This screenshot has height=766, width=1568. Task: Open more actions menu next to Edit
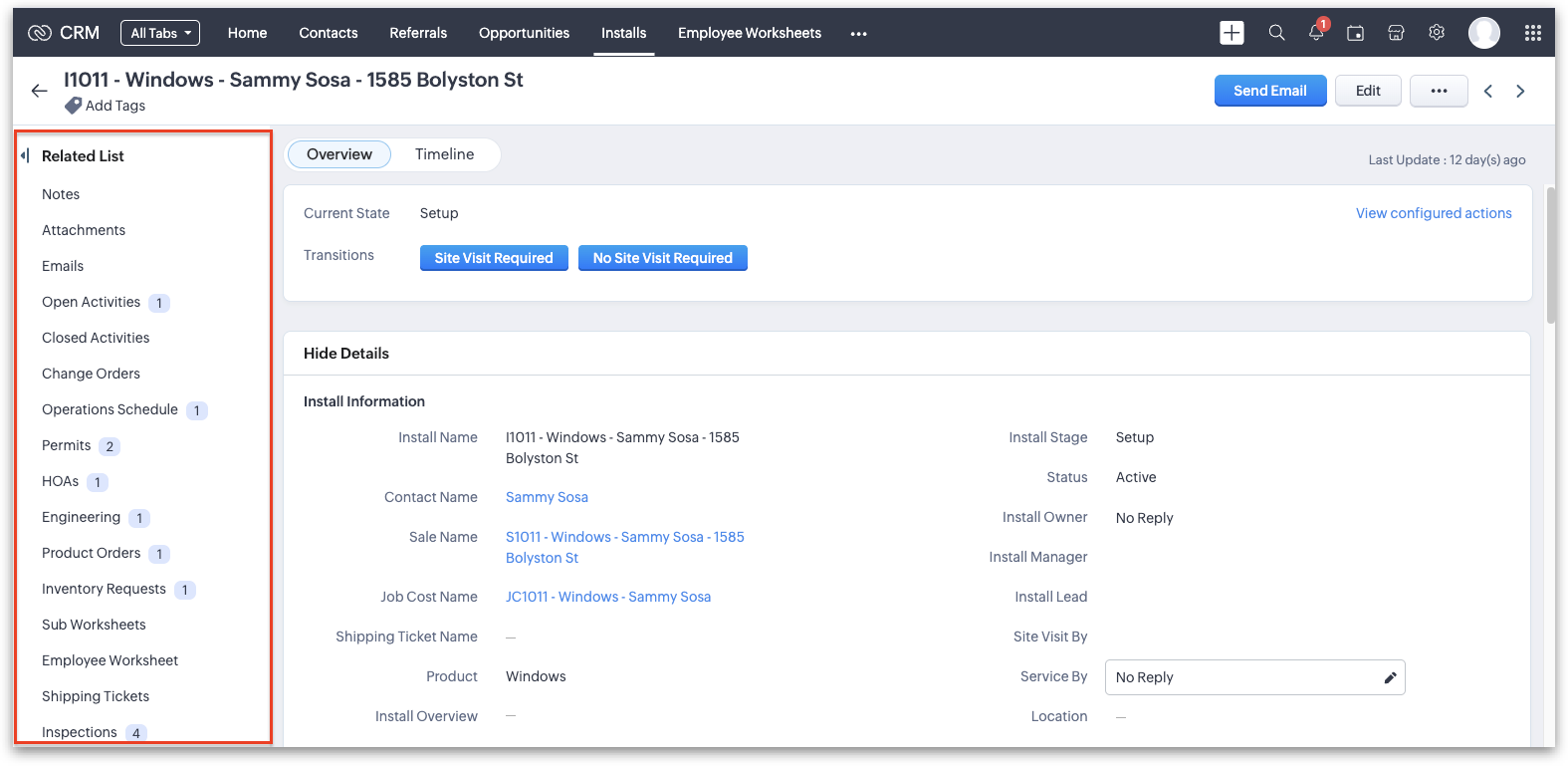pos(1439,91)
